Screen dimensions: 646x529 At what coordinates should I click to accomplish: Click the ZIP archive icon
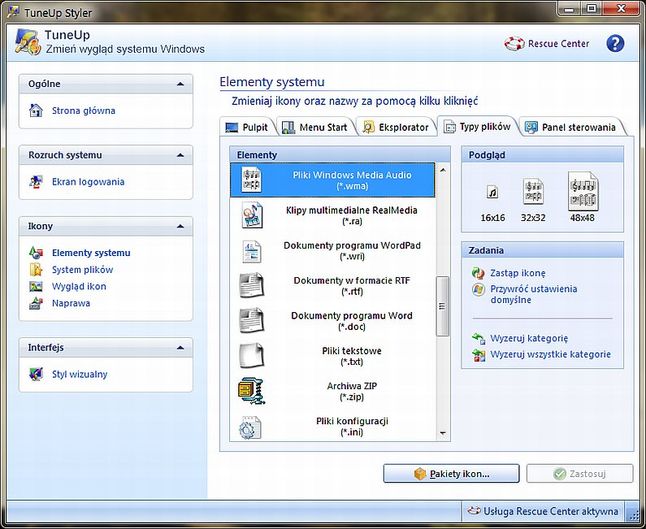pos(252,391)
